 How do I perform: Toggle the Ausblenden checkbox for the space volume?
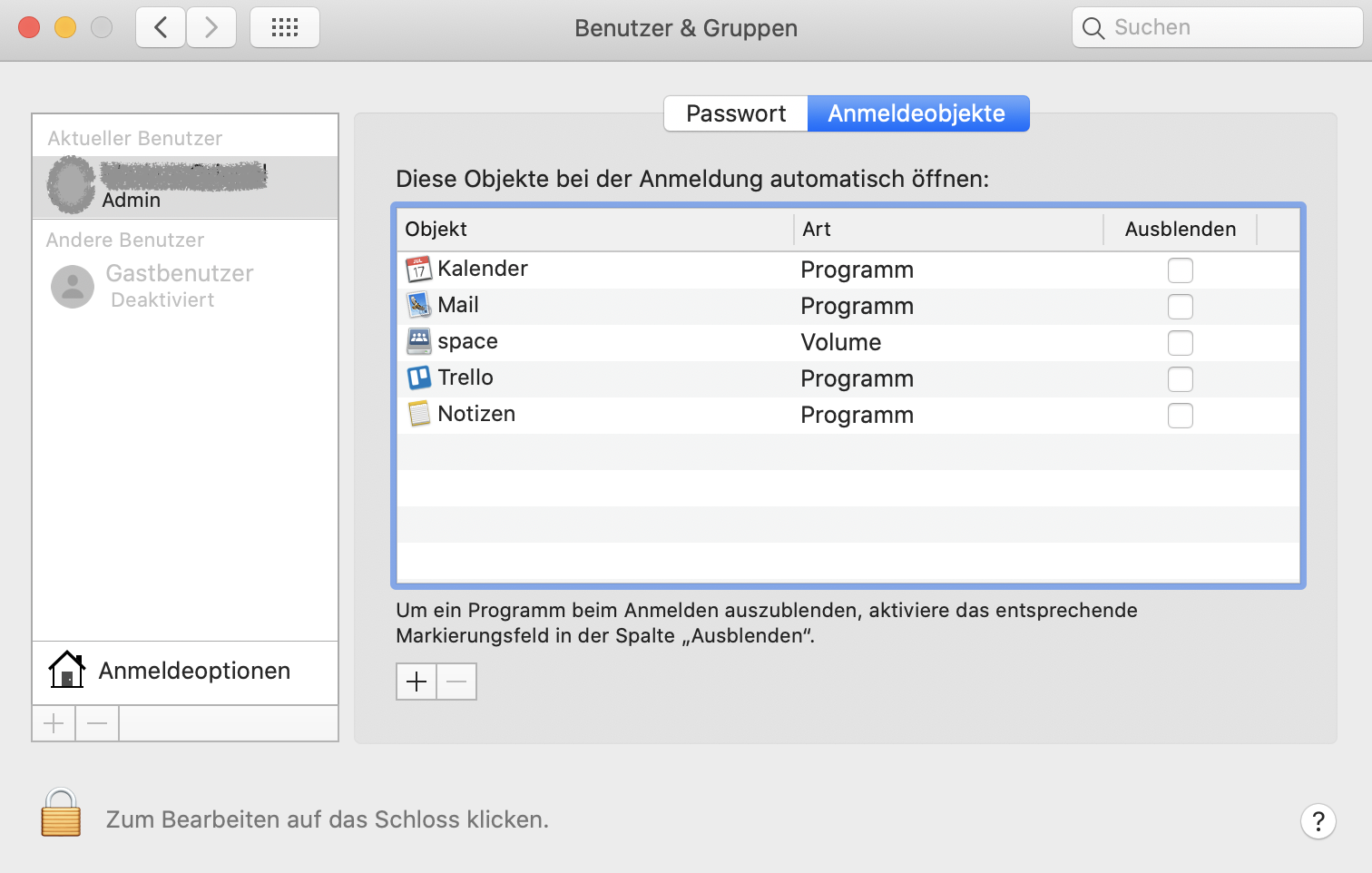(1180, 343)
